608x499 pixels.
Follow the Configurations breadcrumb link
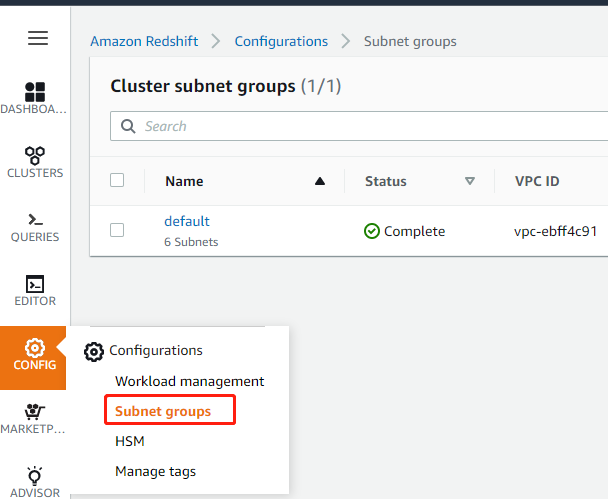(281, 41)
